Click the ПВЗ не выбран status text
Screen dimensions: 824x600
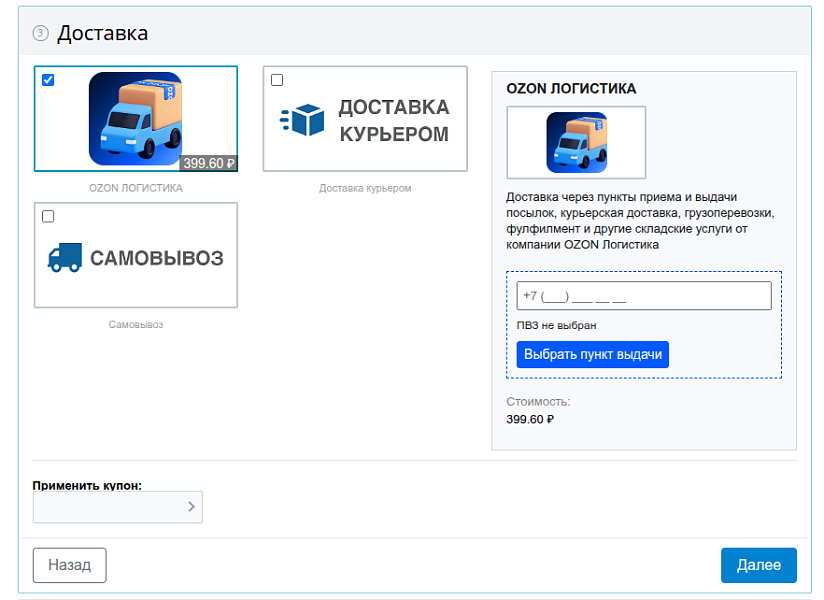coord(557,325)
